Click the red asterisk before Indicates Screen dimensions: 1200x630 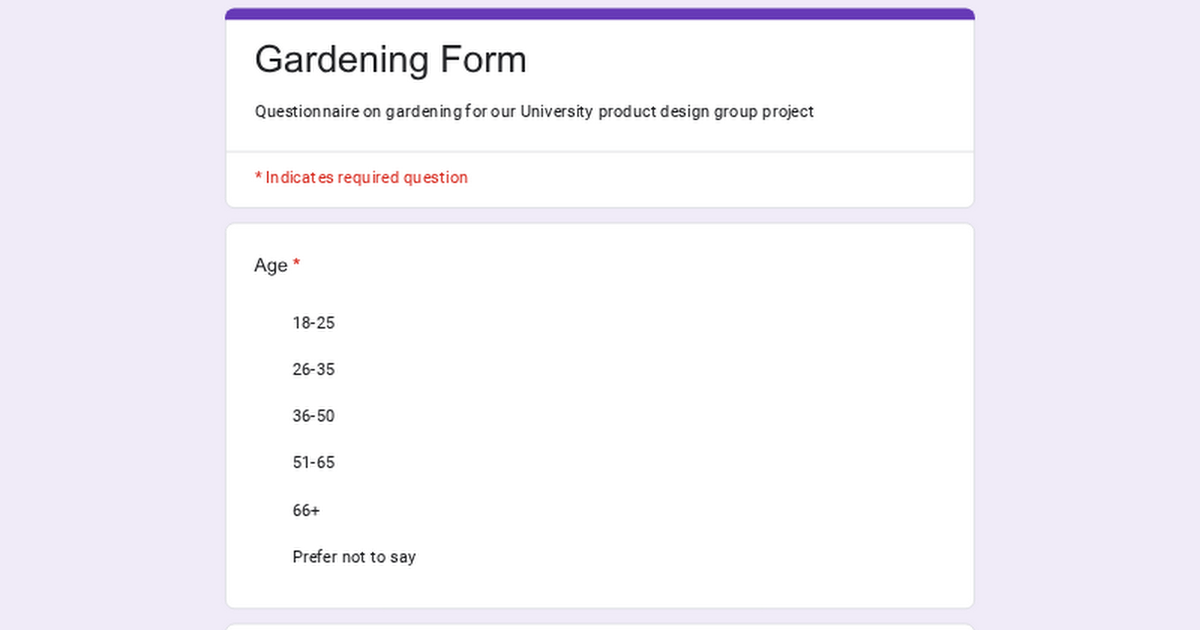(x=258, y=177)
